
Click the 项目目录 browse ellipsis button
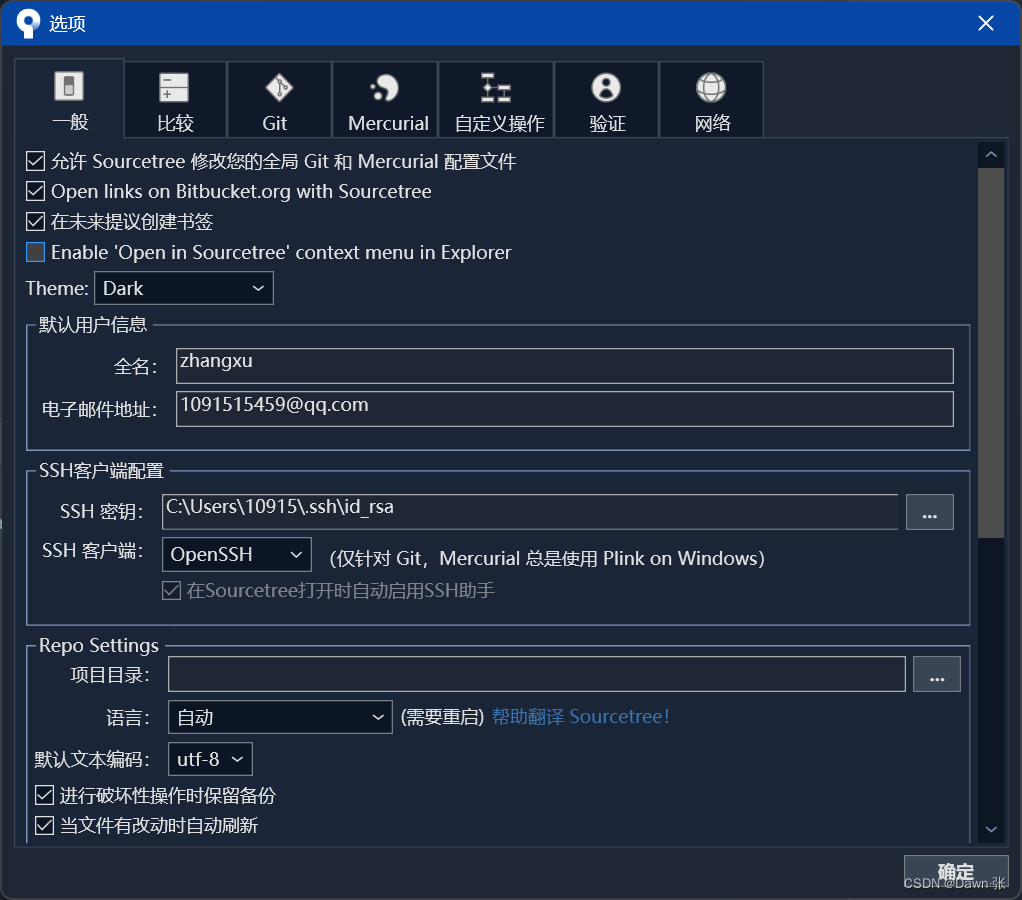tap(936, 673)
